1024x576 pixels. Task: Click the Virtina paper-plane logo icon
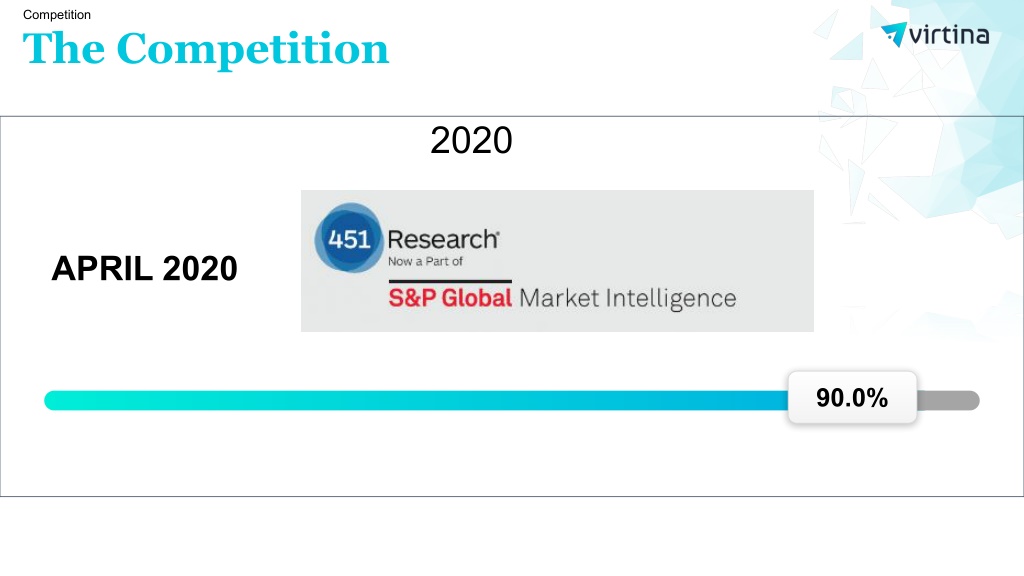[894, 34]
